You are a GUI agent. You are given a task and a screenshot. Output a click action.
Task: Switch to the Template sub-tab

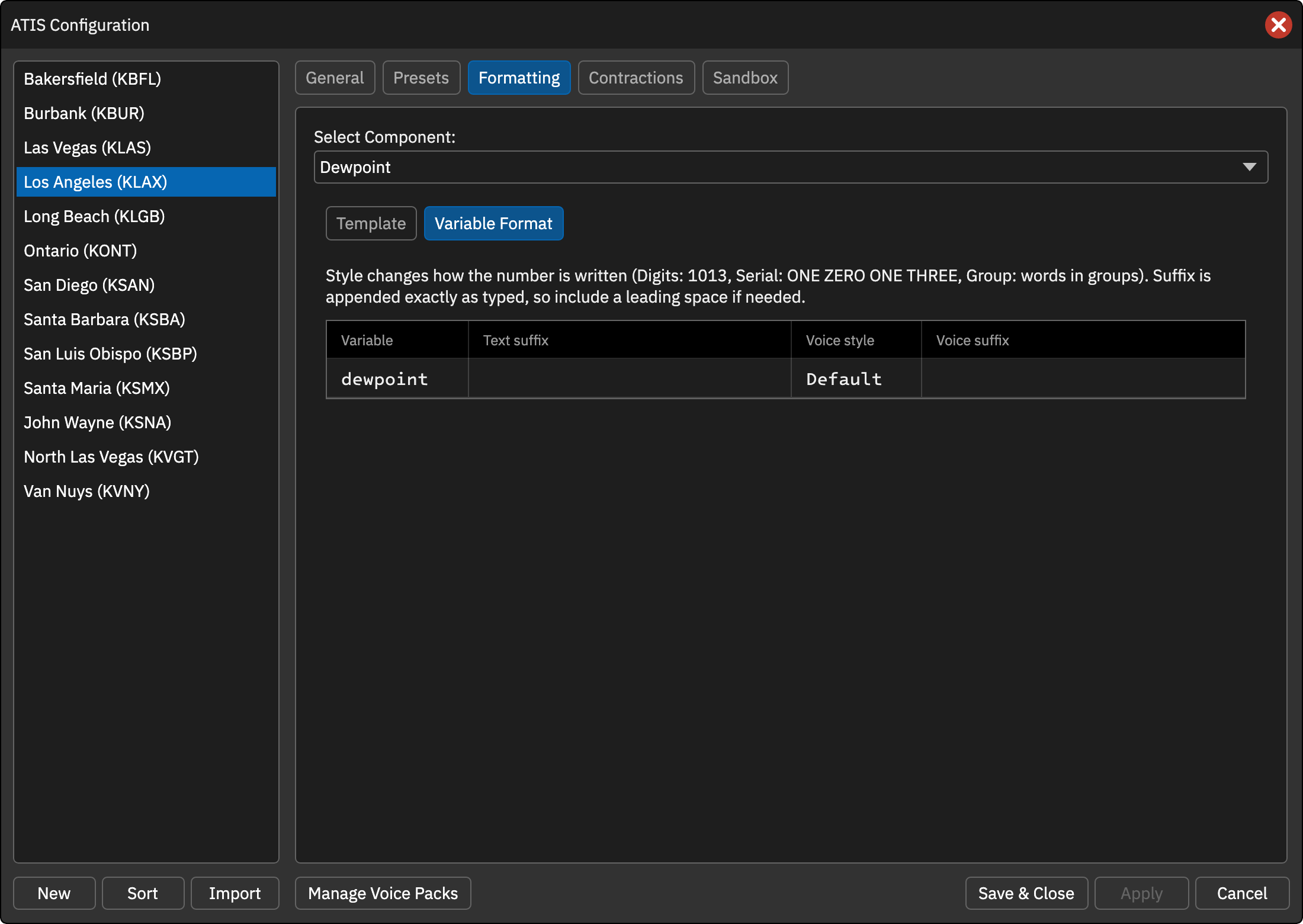pos(371,223)
